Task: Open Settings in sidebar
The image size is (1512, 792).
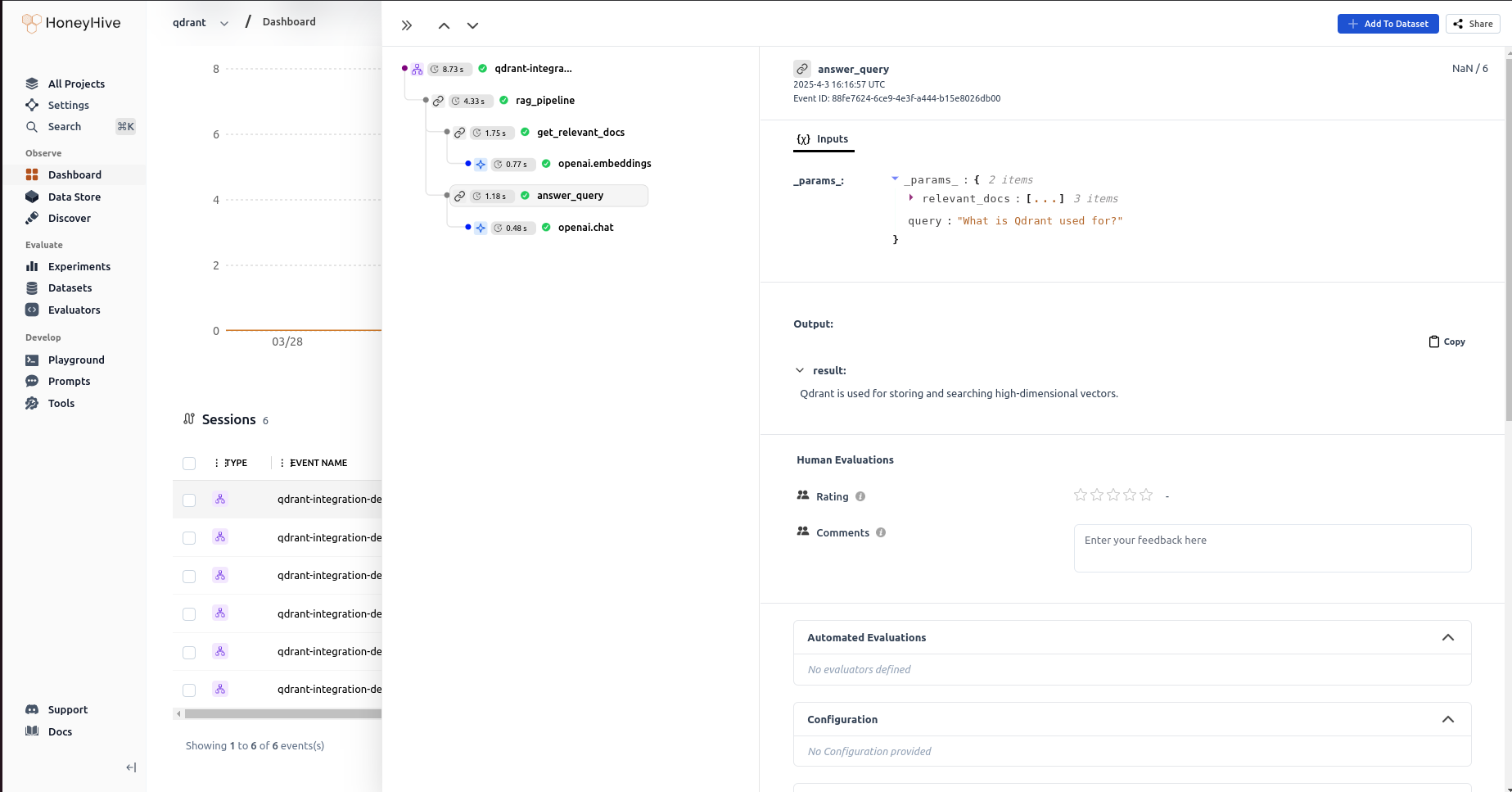Action: click(x=68, y=105)
